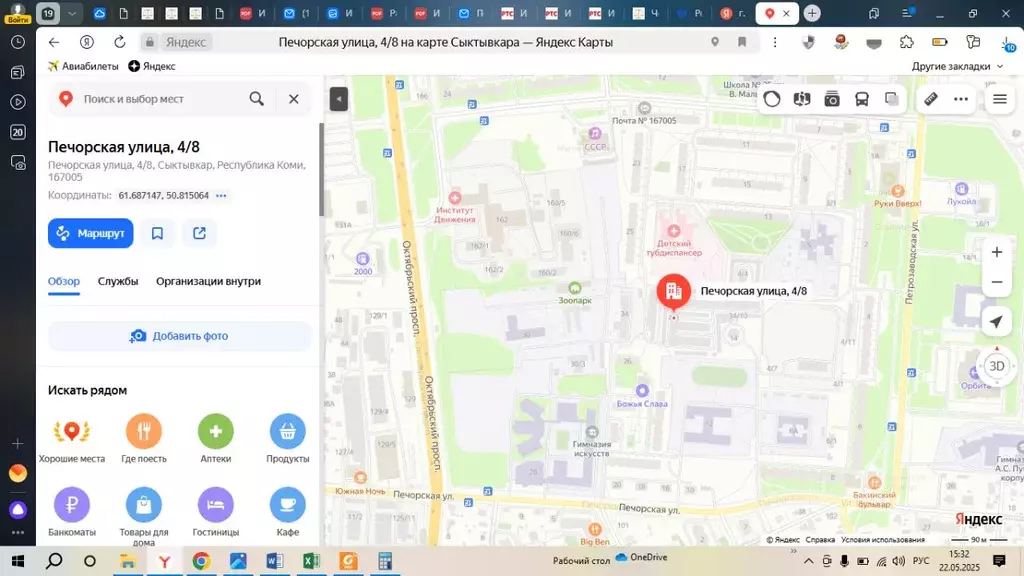Viewport: 1024px width, 576px height.
Task: Open Windows Start menu
Action: [x=18, y=561]
